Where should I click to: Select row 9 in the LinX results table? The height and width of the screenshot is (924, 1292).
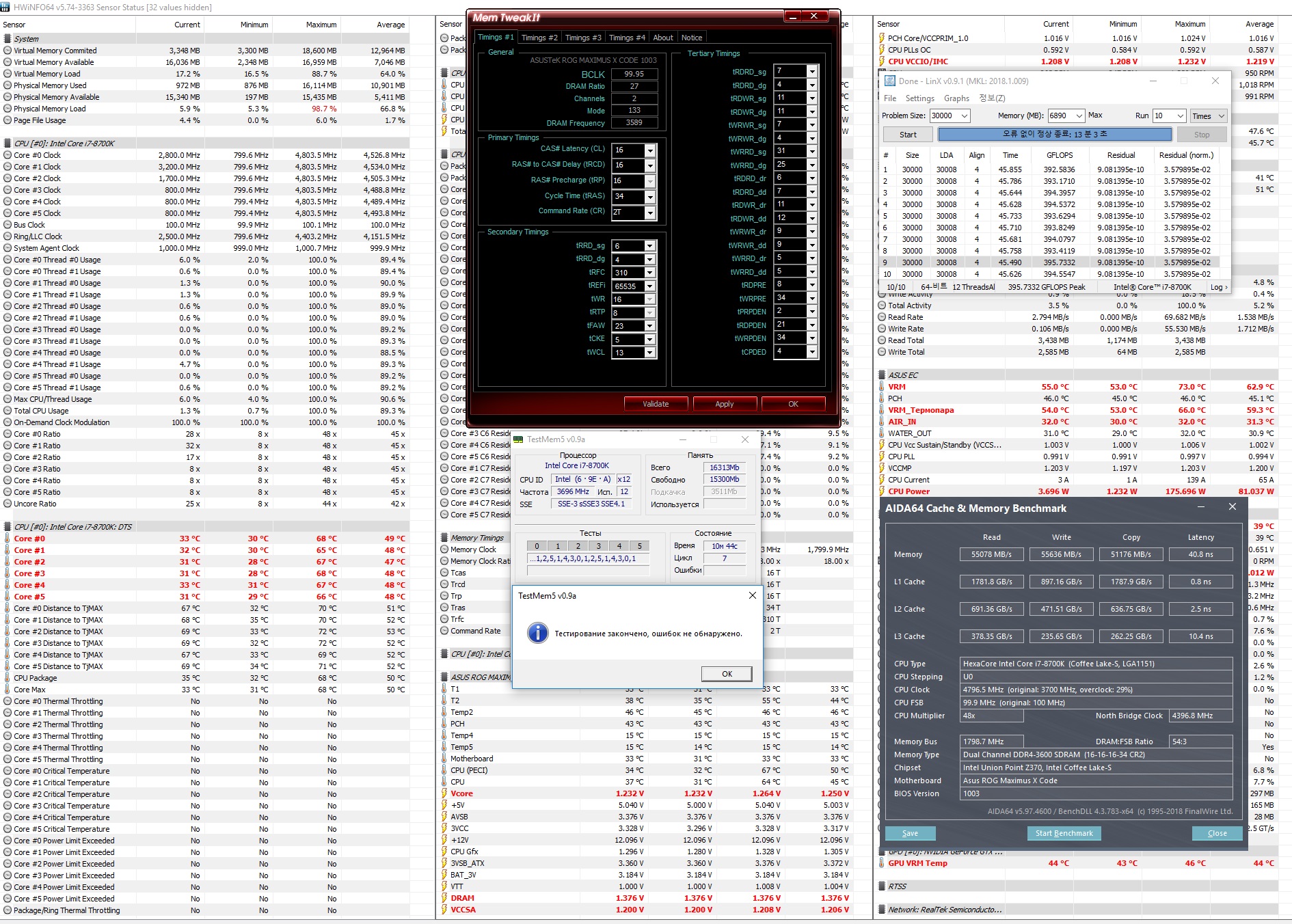click(1054, 262)
